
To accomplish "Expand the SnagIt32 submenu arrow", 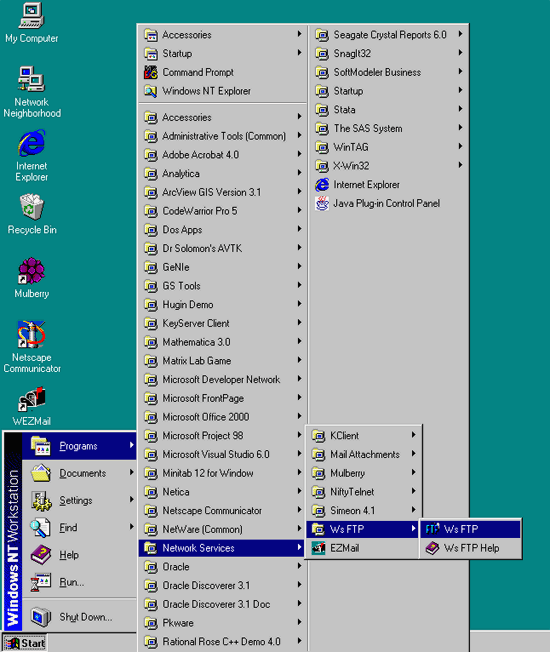I will pos(460,53).
